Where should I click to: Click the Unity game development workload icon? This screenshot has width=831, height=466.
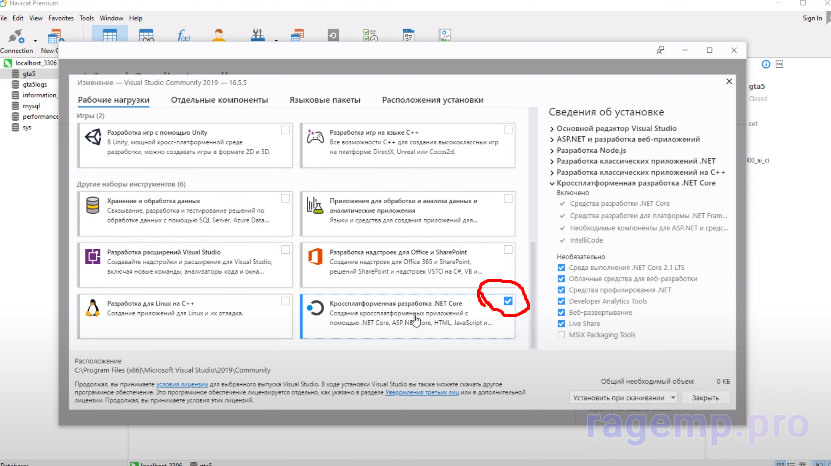(x=93, y=137)
